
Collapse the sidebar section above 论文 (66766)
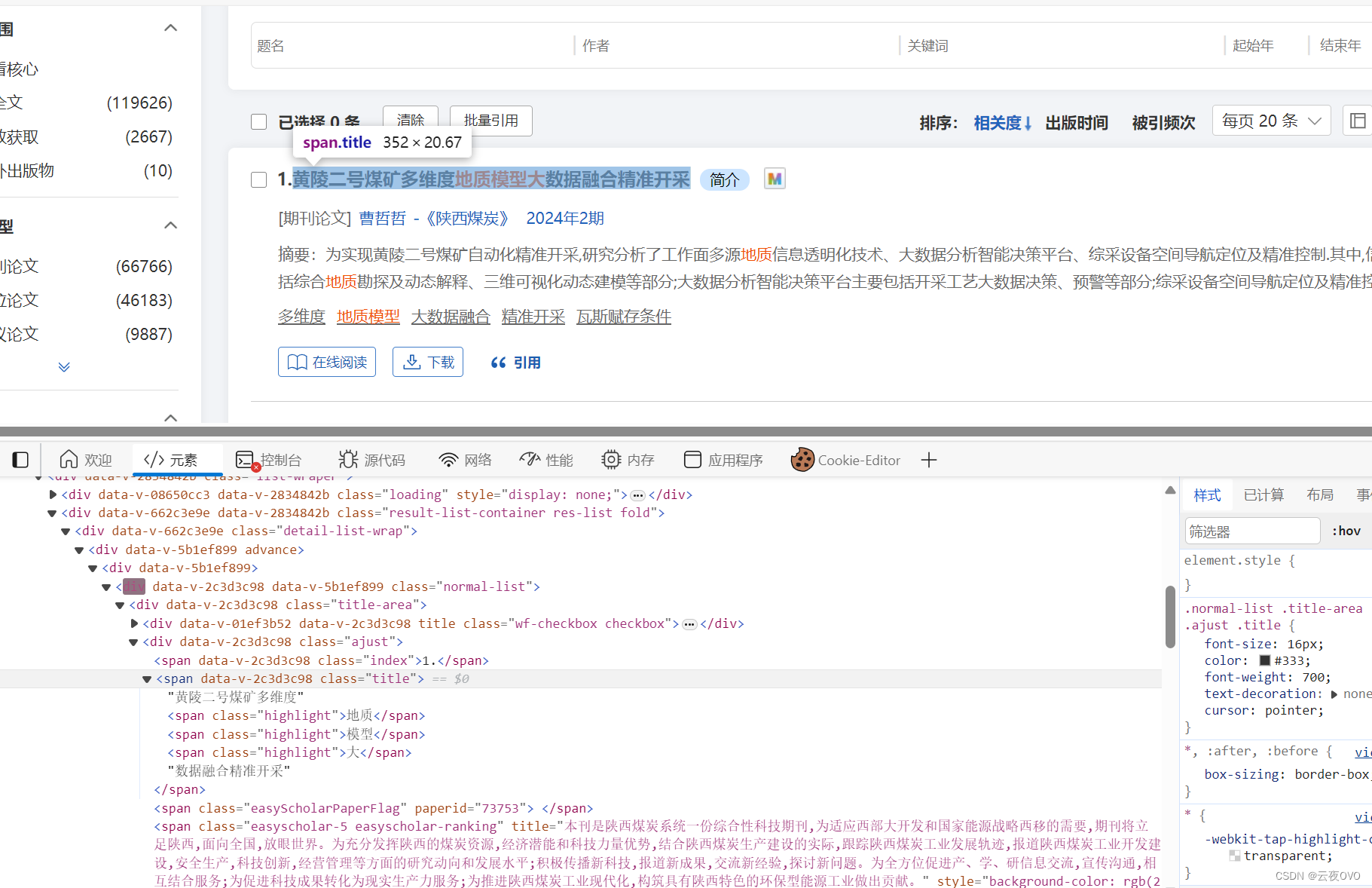171,225
